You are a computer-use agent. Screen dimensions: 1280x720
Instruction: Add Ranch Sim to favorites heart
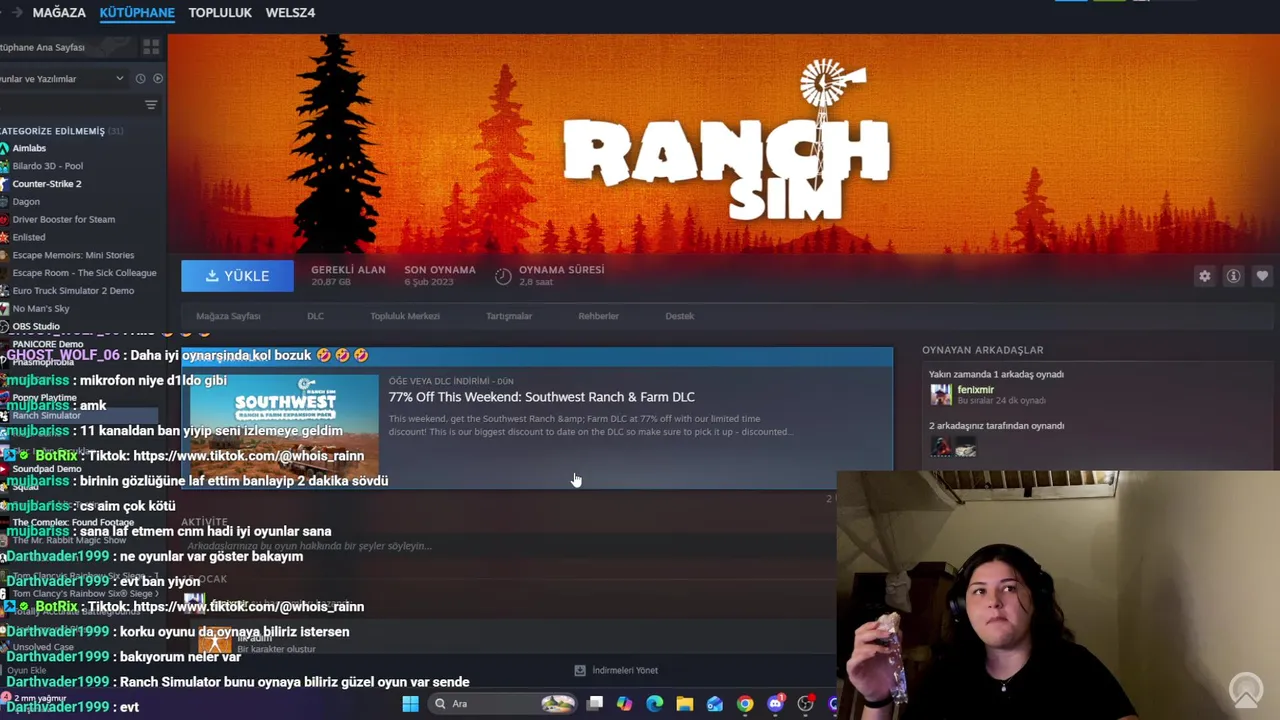(1262, 276)
